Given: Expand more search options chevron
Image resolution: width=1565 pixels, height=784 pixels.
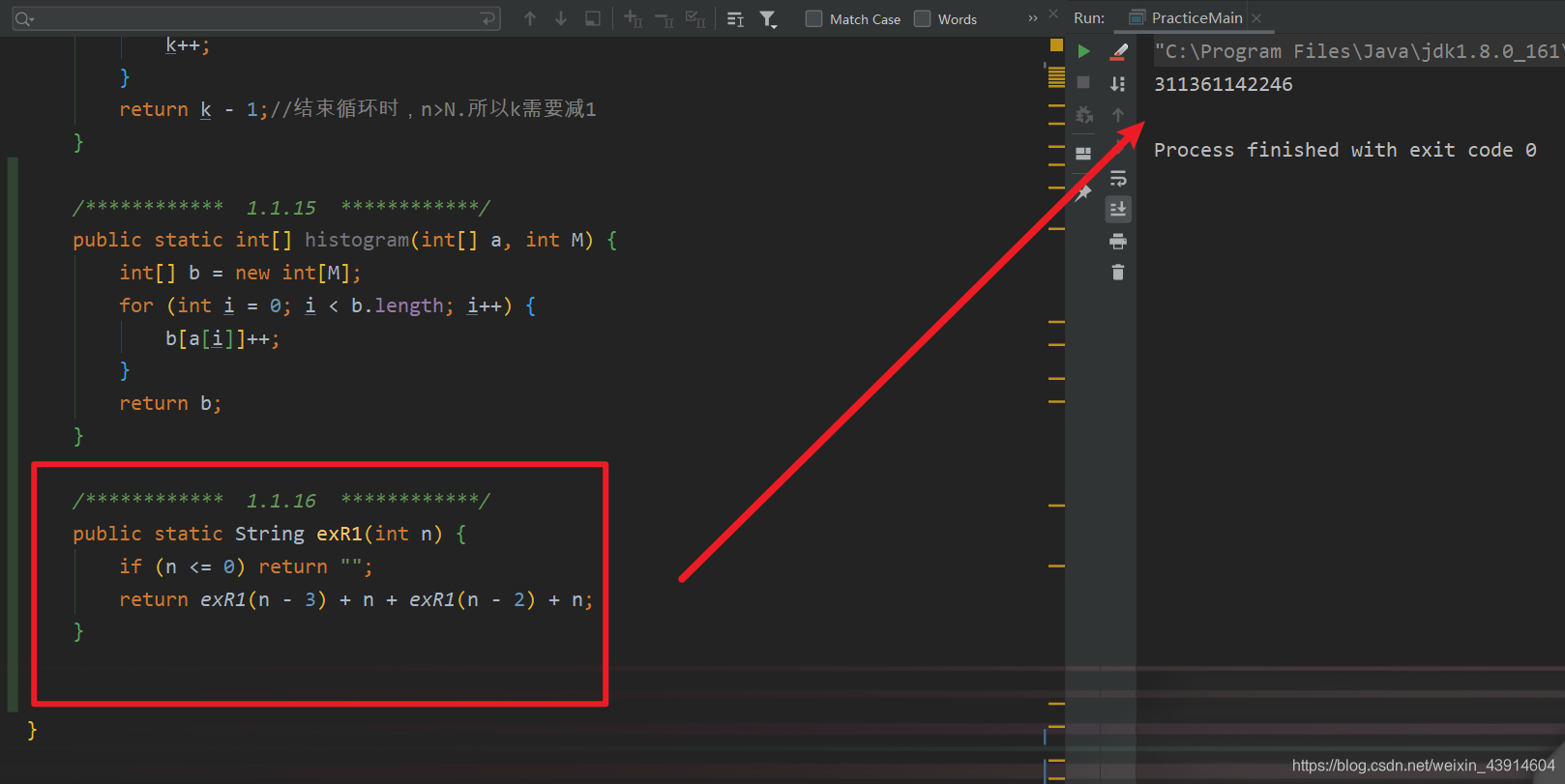Looking at the screenshot, I should pos(1032,18).
